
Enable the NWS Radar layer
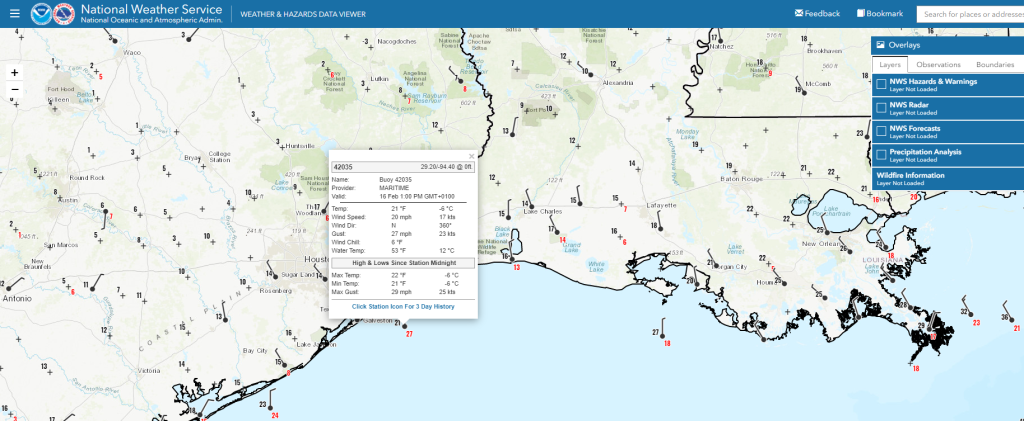(880, 107)
